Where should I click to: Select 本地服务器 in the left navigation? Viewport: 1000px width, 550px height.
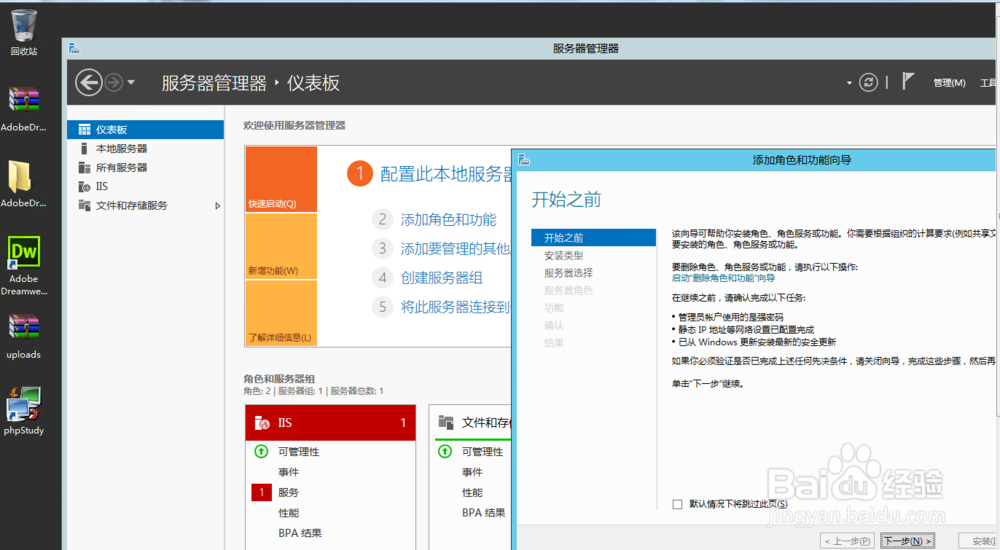click(145, 149)
